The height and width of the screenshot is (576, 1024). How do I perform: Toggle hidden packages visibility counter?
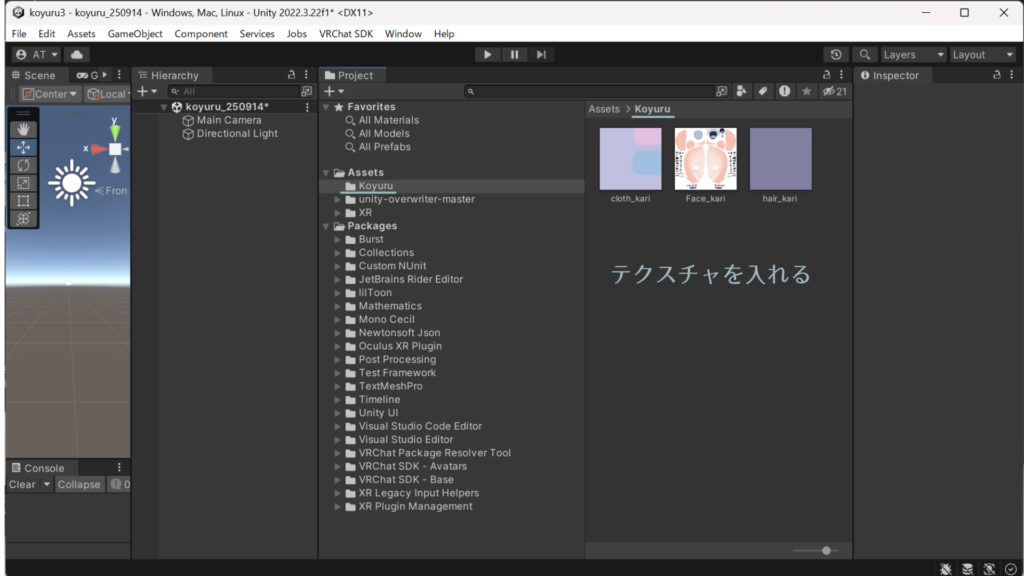click(834, 91)
